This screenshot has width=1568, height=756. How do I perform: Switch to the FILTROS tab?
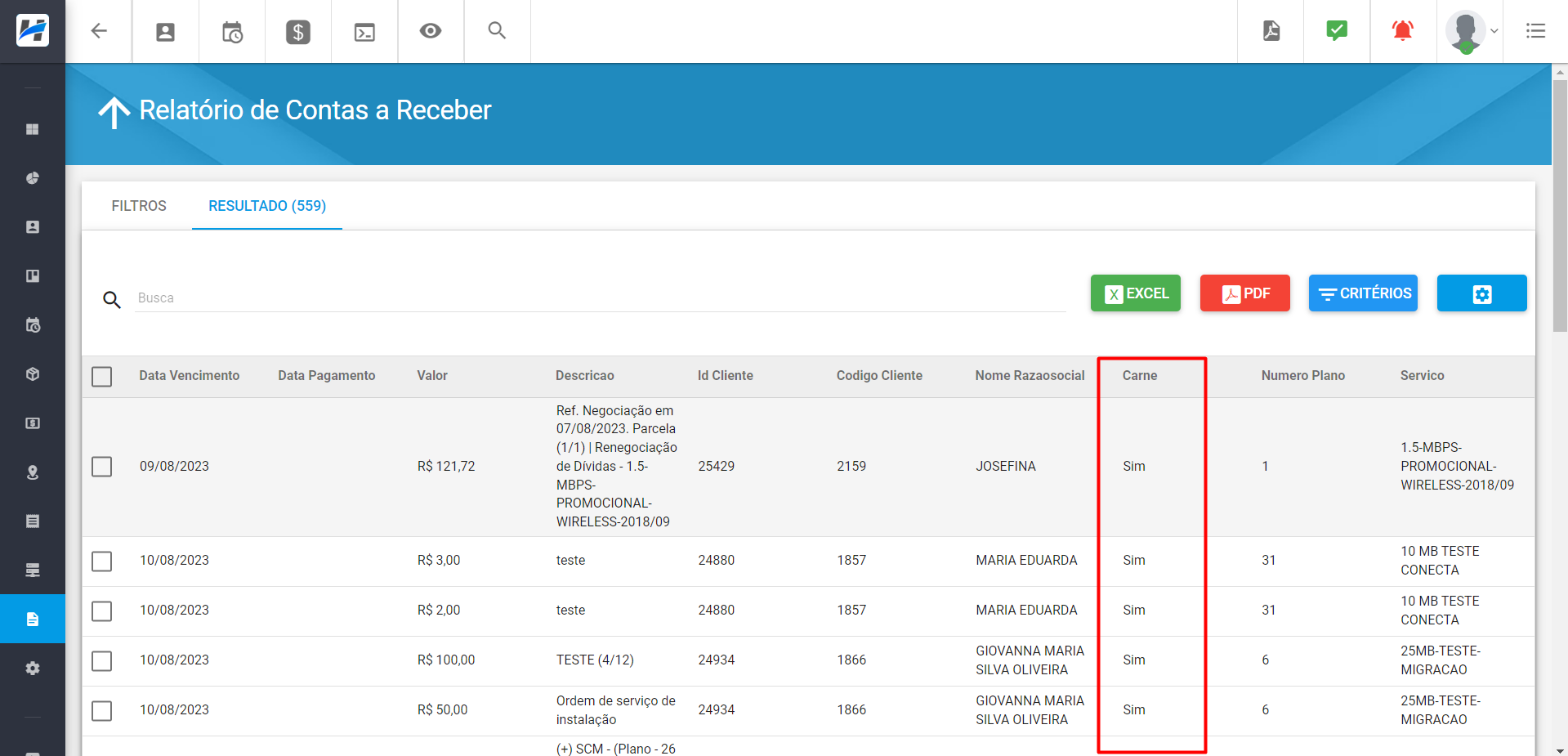tap(139, 206)
